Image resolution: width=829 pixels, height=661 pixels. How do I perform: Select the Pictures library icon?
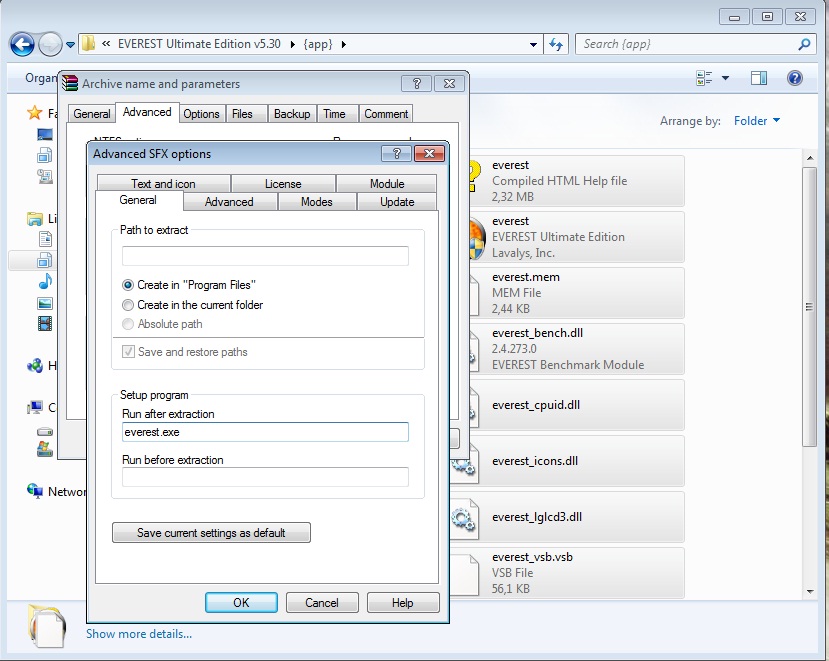[x=45, y=303]
